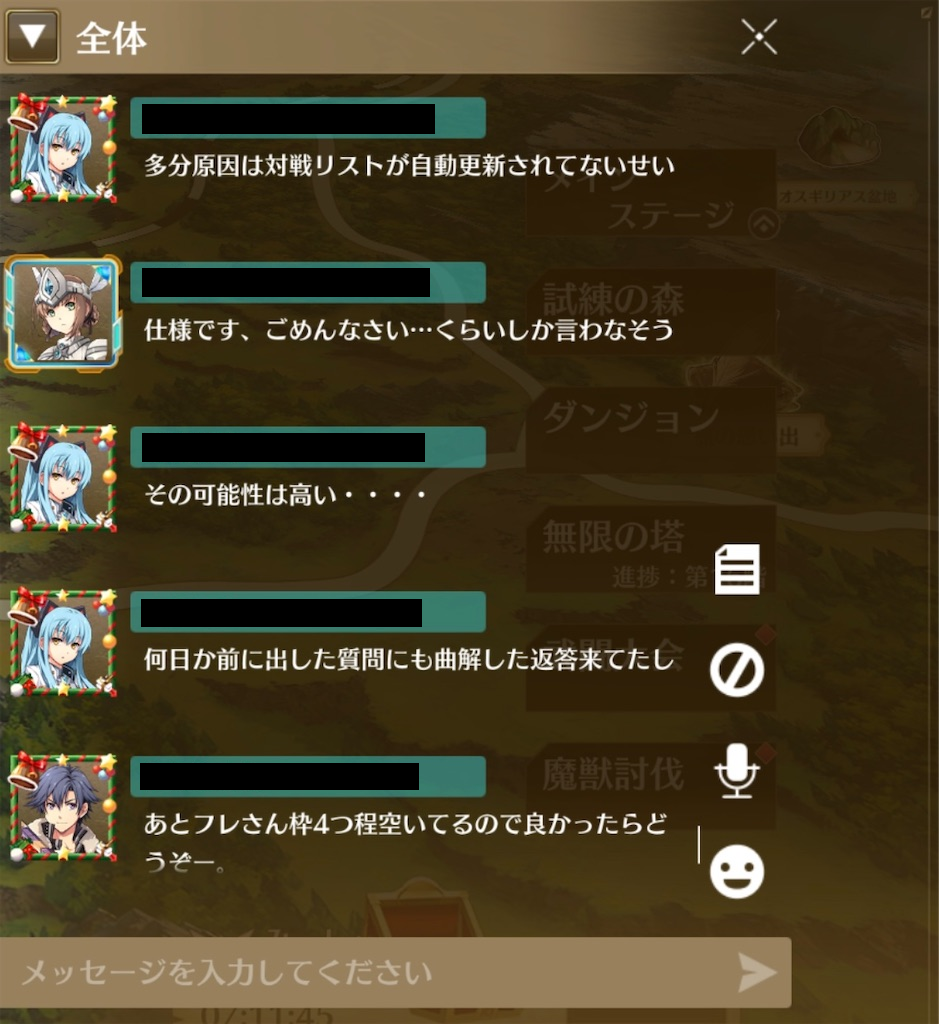Select the message about フレさん枠4つ
This screenshot has height=1024, width=939.
[406, 842]
